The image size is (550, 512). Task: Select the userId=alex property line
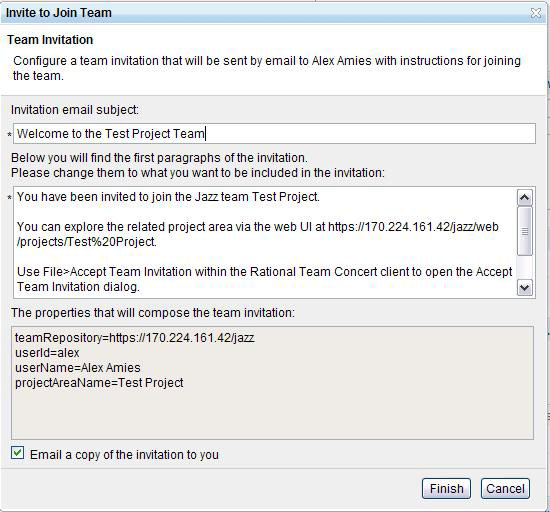tap(47, 353)
